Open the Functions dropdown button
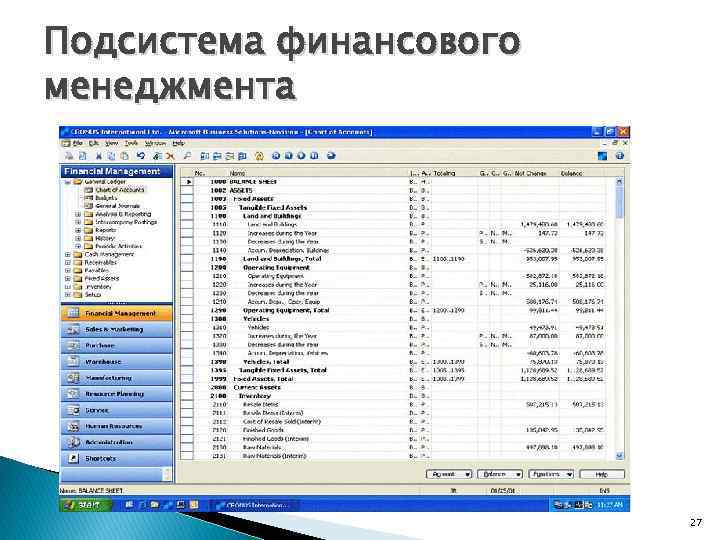The width and height of the screenshot is (720, 540). pyautogui.click(x=551, y=474)
